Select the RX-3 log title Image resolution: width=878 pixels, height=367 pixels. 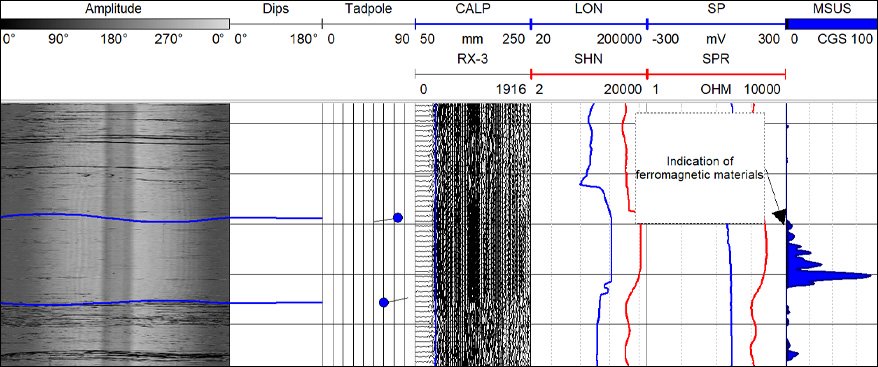click(x=472, y=59)
